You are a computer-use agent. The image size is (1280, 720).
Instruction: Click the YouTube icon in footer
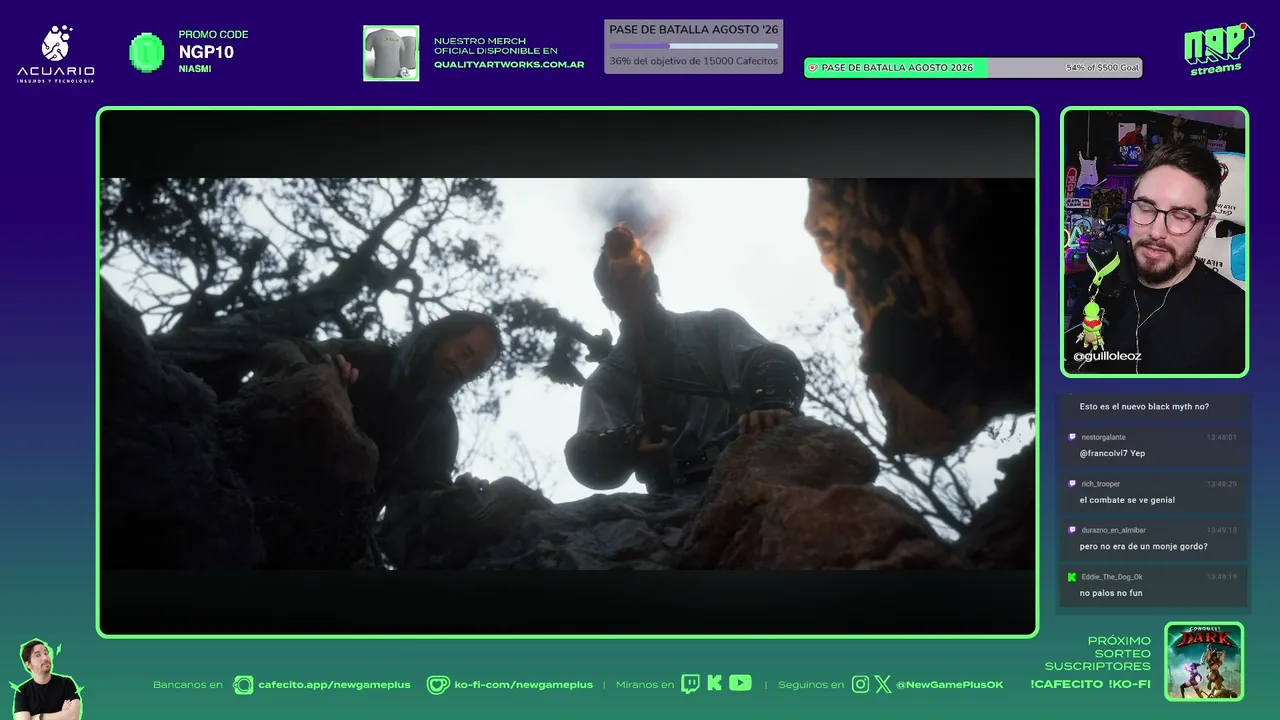(x=740, y=683)
